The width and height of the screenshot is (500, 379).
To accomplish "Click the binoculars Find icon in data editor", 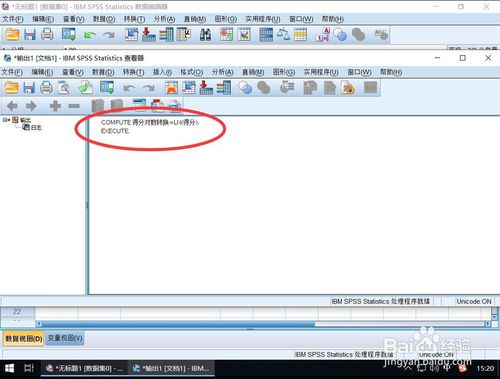I will pos(205,35).
